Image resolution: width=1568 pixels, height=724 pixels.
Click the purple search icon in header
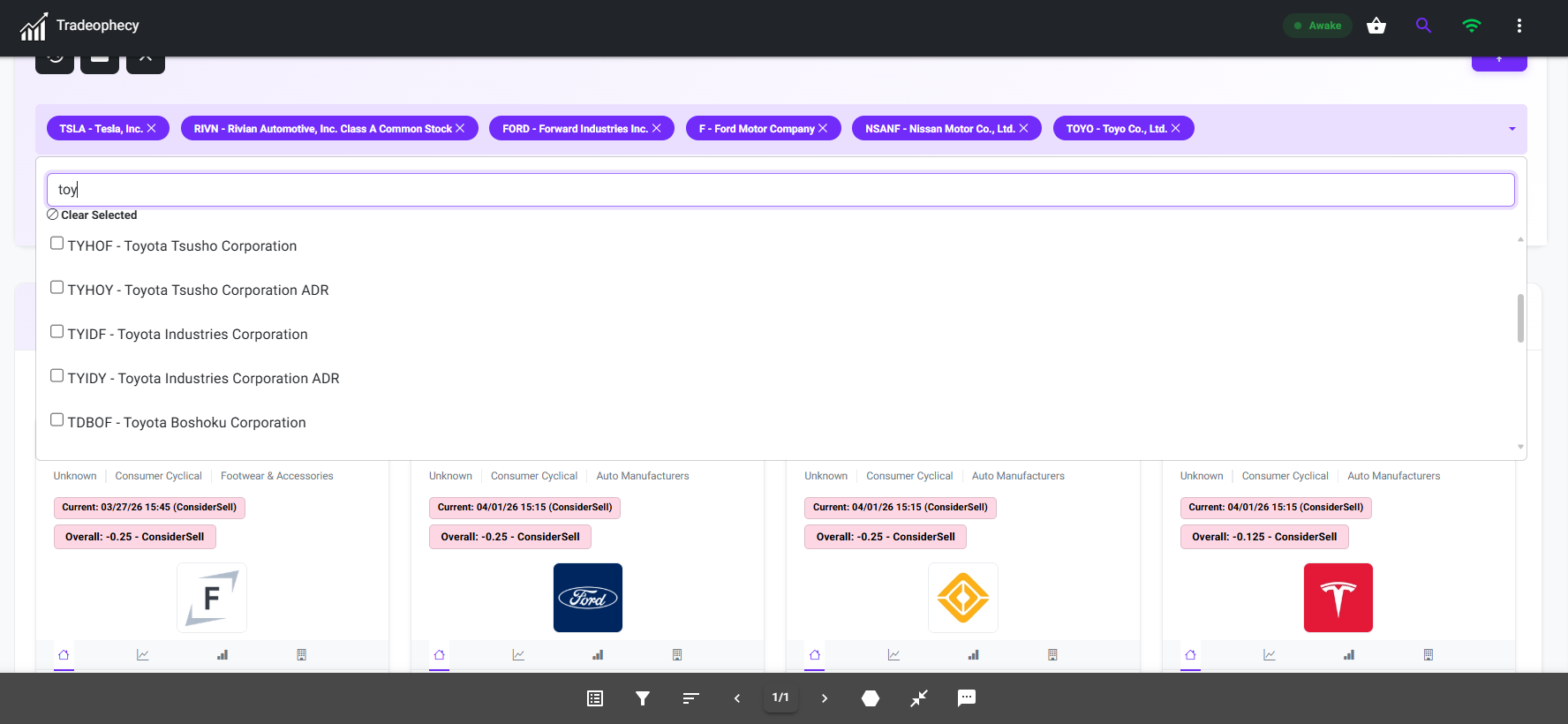1423,26
